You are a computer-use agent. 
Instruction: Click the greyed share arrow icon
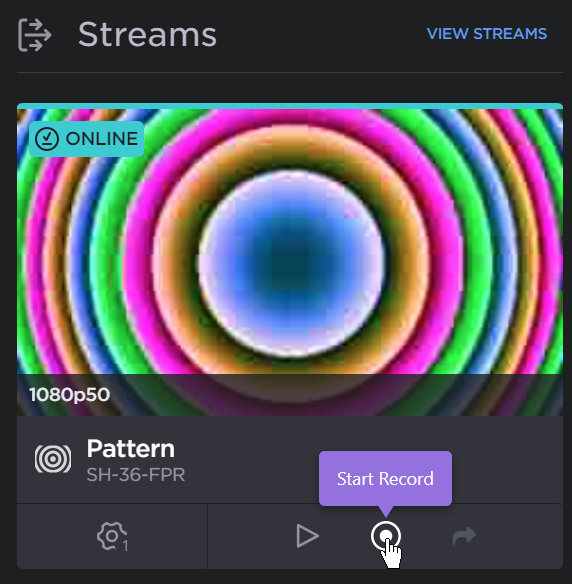(x=464, y=536)
